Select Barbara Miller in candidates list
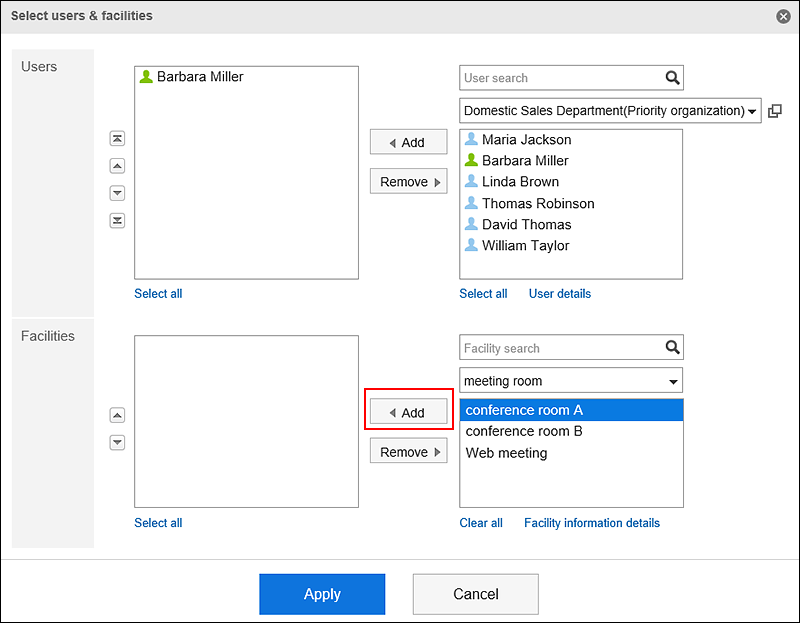800x623 pixels. tap(571, 161)
